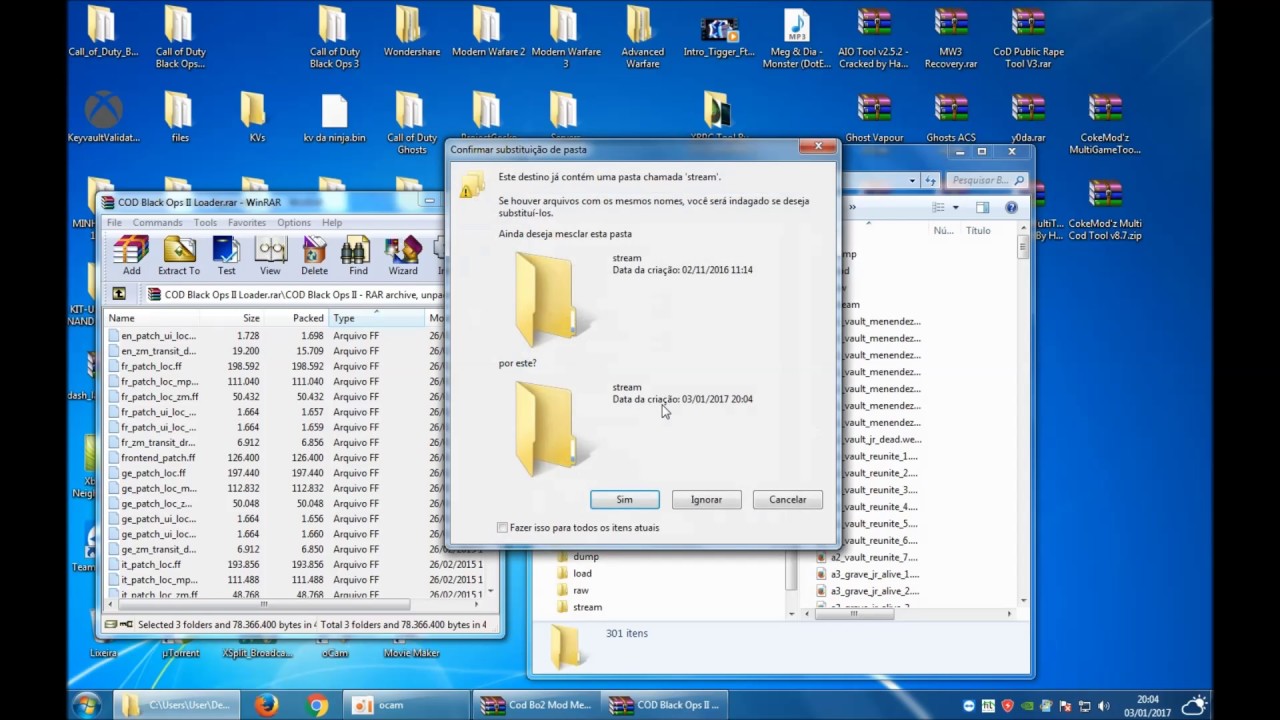
Task: Open the Call of Duty Black Ops 3 folder
Action: [x=334, y=37]
